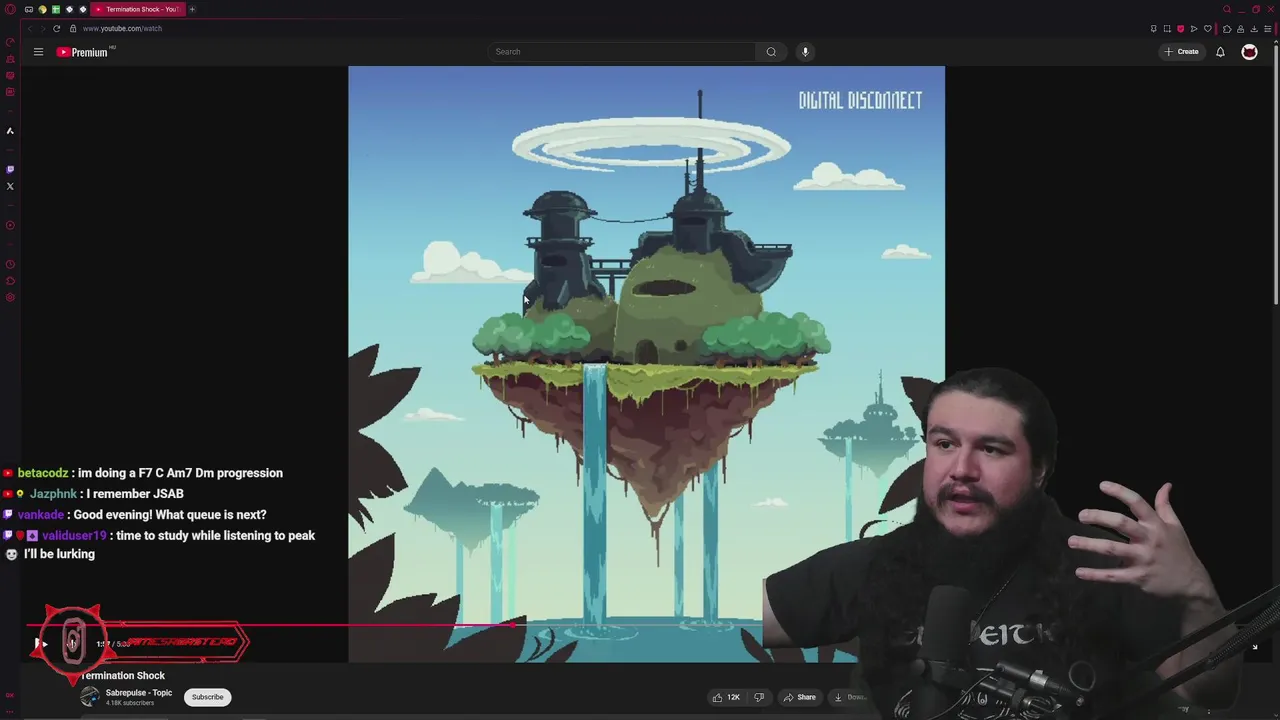1280x720 pixels.
Task: Click betacodz's chat message about chord progression
Action: [x=143, y=473]
